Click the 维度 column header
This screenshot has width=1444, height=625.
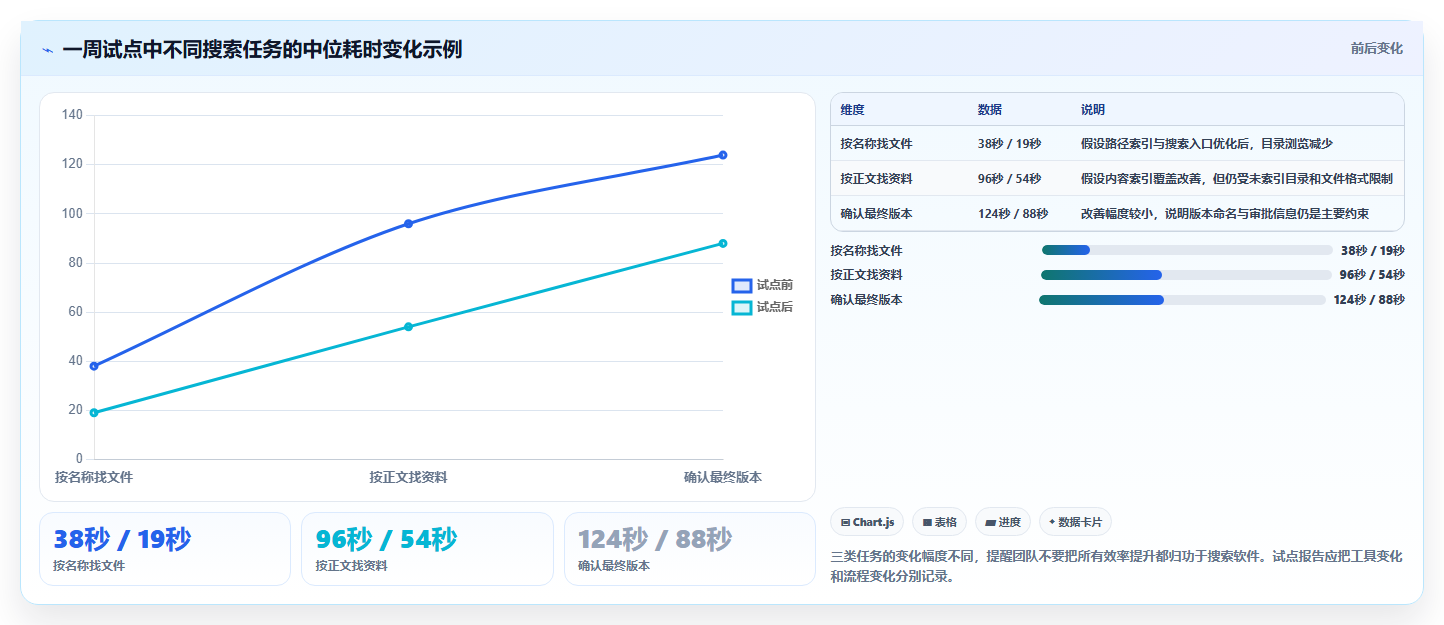(x=853, y=110)
